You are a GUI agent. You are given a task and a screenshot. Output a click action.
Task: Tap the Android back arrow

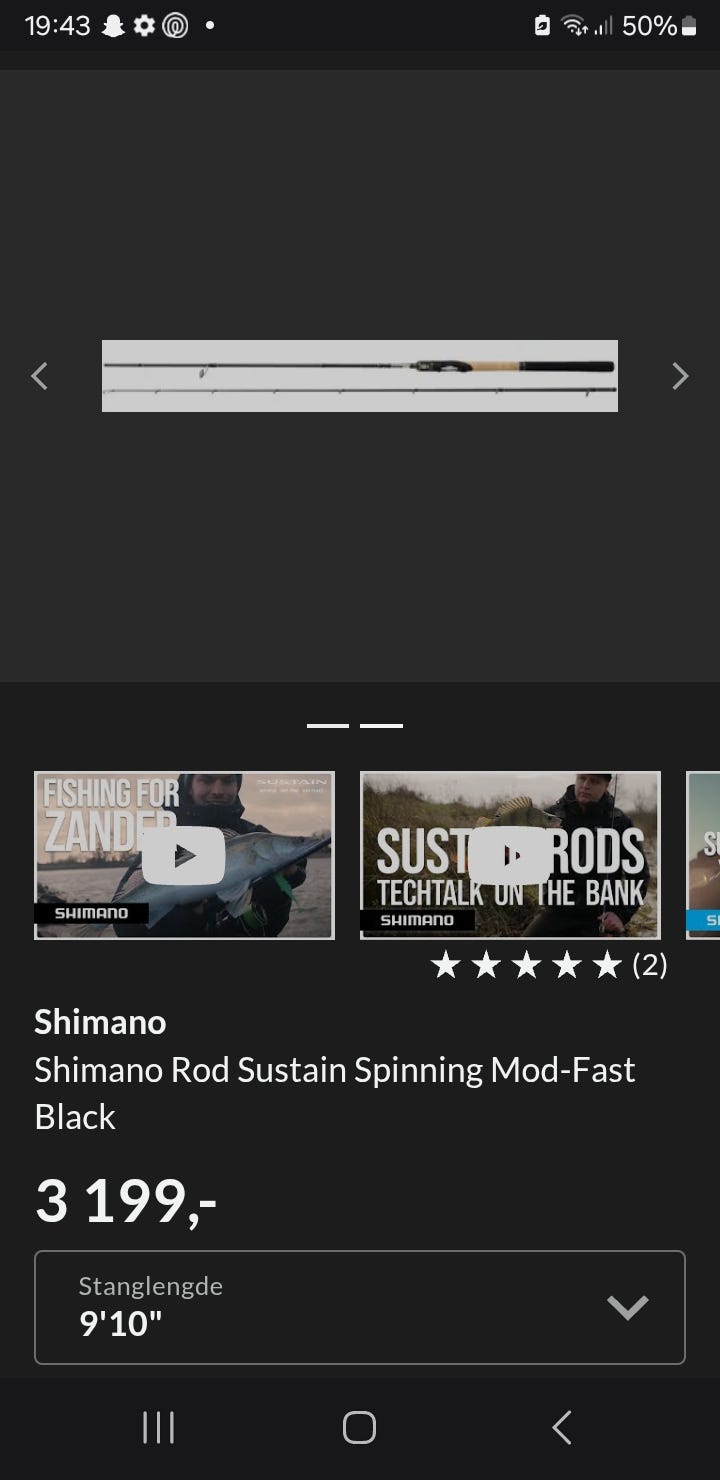(562, 1427)
